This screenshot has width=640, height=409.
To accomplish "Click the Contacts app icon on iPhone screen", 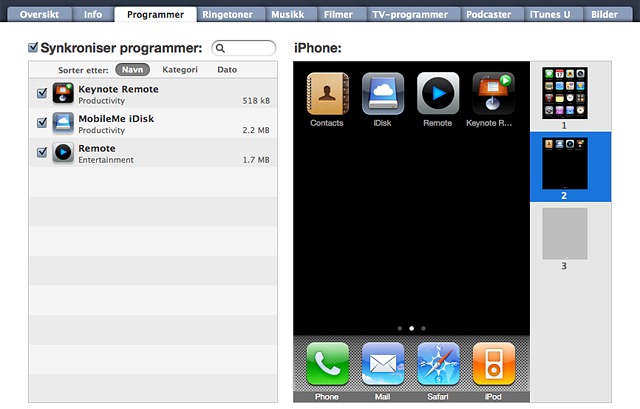I will [327, 93].
